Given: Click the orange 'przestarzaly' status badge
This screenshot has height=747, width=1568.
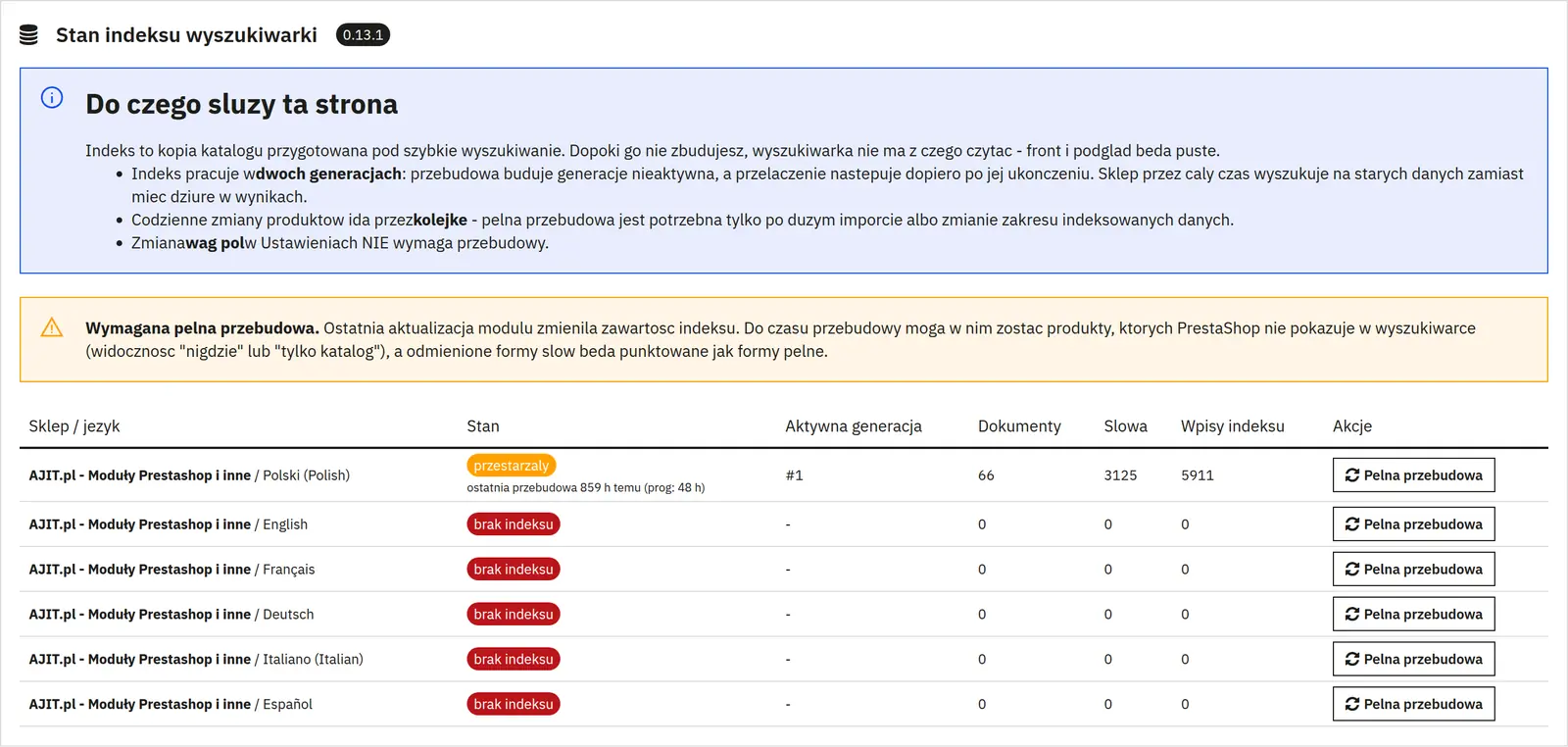Looking at the screenshot, I should point(512,466).
